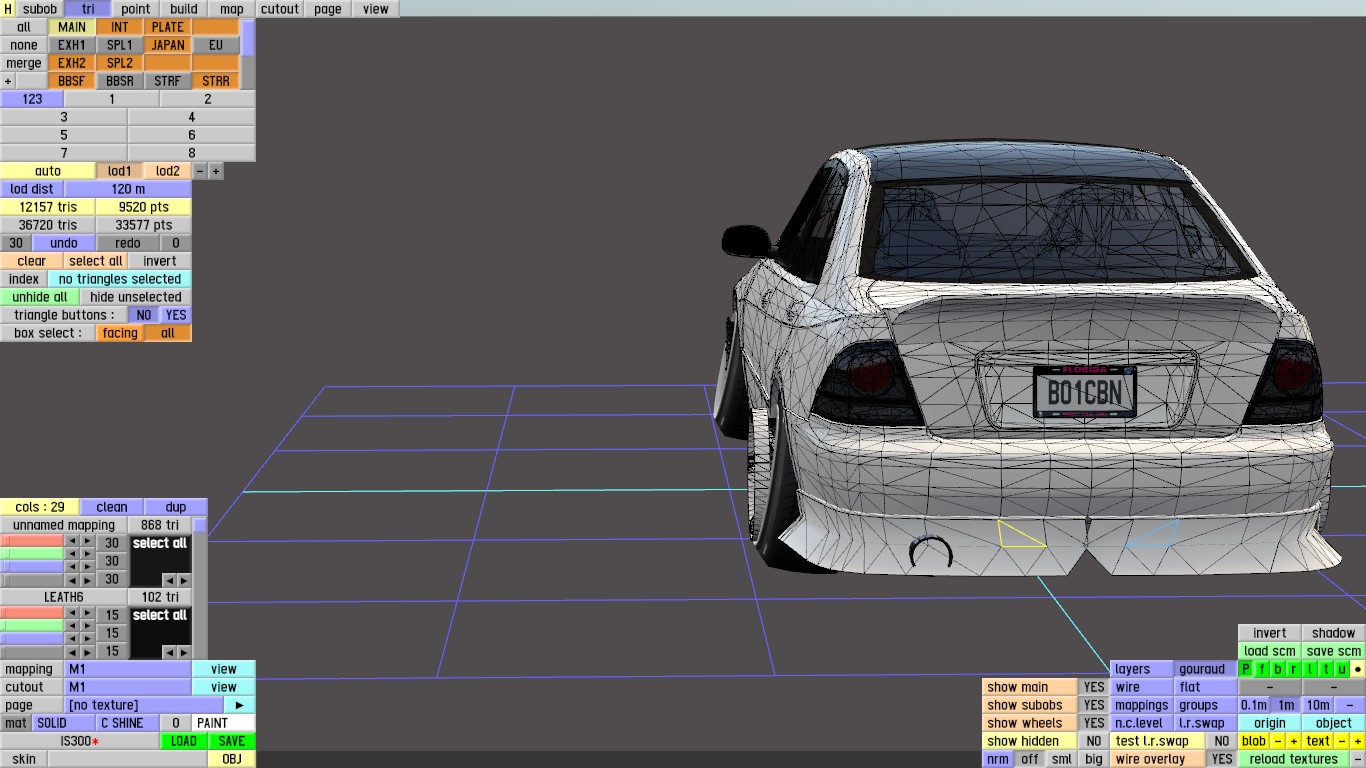Switch to the f front view button
The width and height of the screenshot is (1366, 768).
pos(1262,669)
